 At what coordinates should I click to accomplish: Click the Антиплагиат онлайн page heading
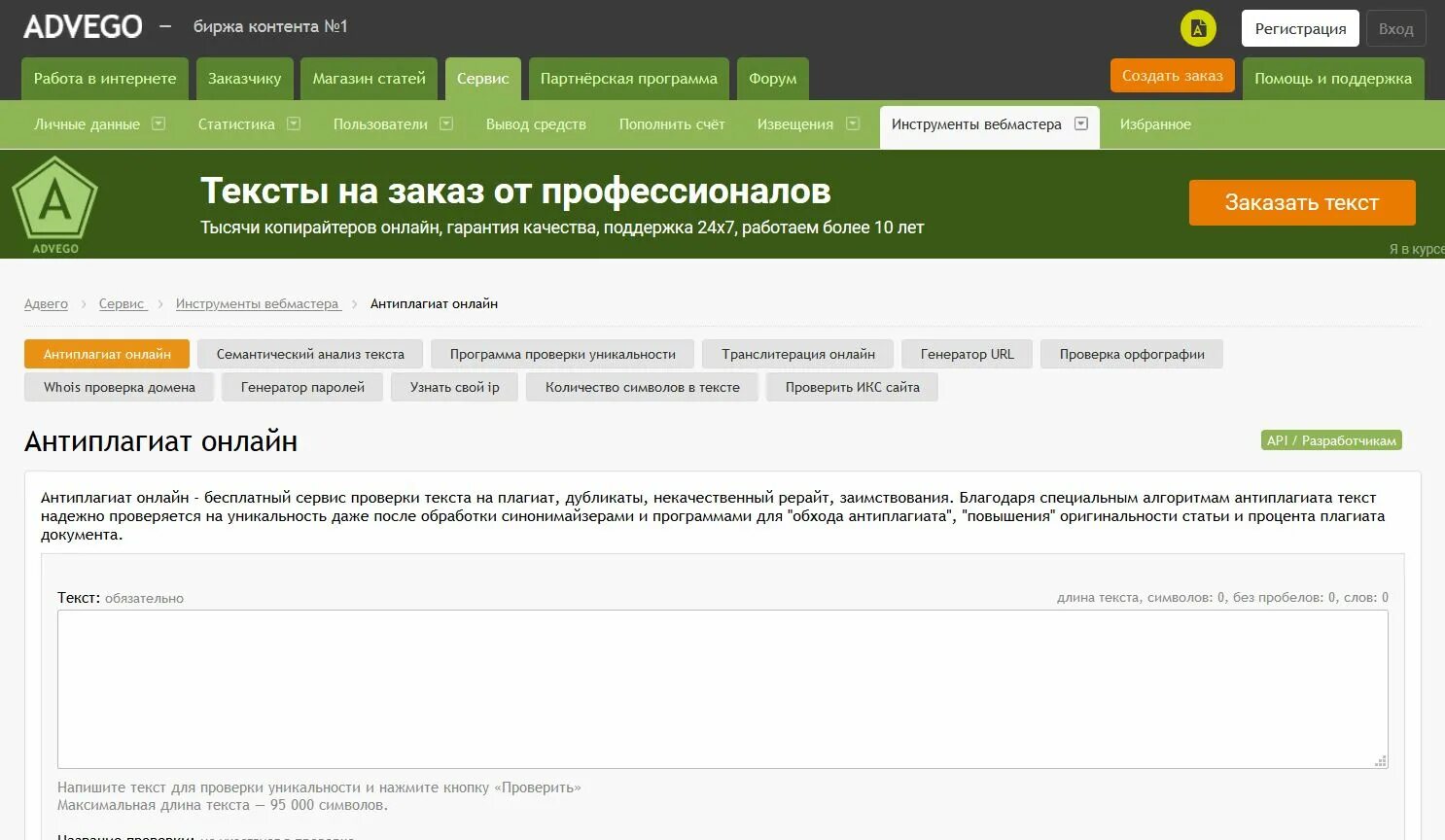click(160, 441)
